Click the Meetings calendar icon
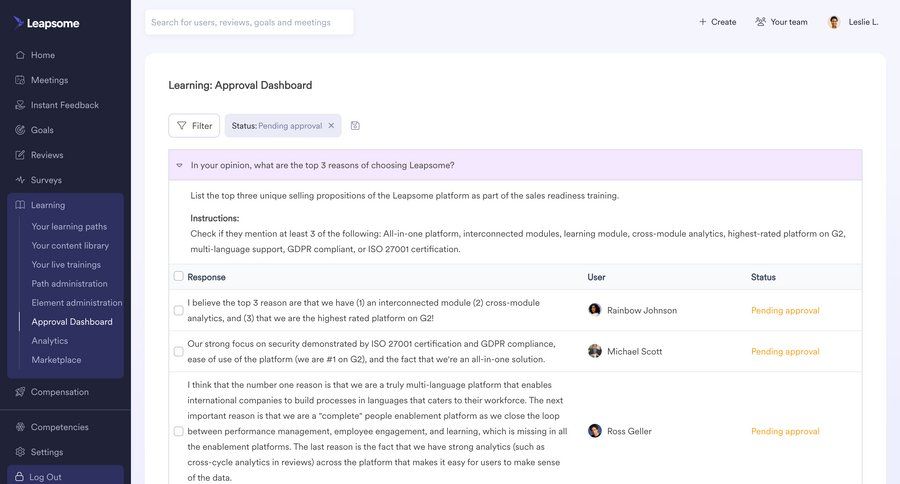This screenshot has height=484, width=900. (x=20, y=80)
